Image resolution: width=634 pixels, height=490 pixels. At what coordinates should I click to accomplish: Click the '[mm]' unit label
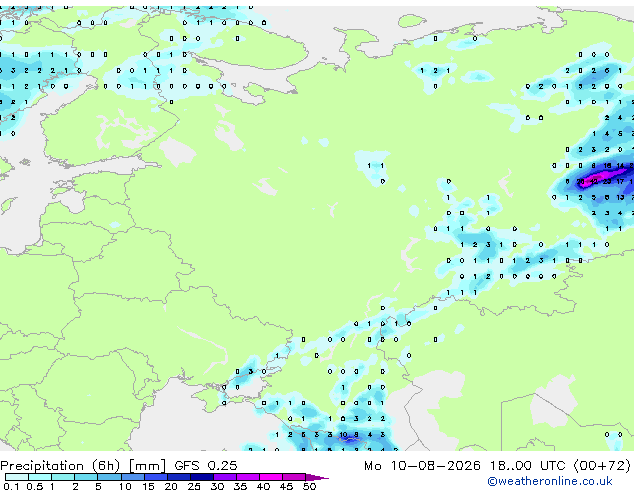148,466
